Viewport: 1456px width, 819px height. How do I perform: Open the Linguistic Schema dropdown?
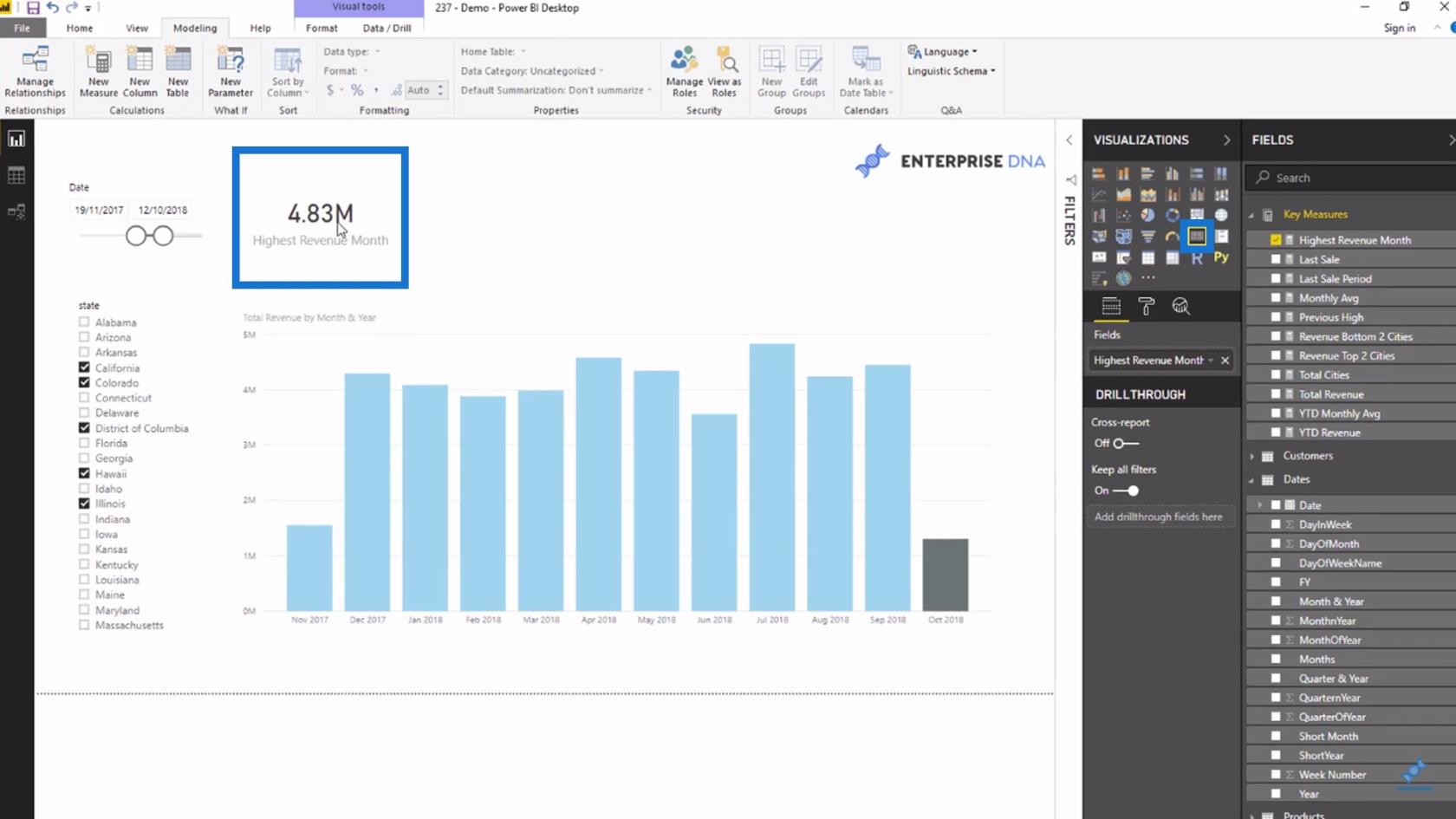[x=952, y=71]
